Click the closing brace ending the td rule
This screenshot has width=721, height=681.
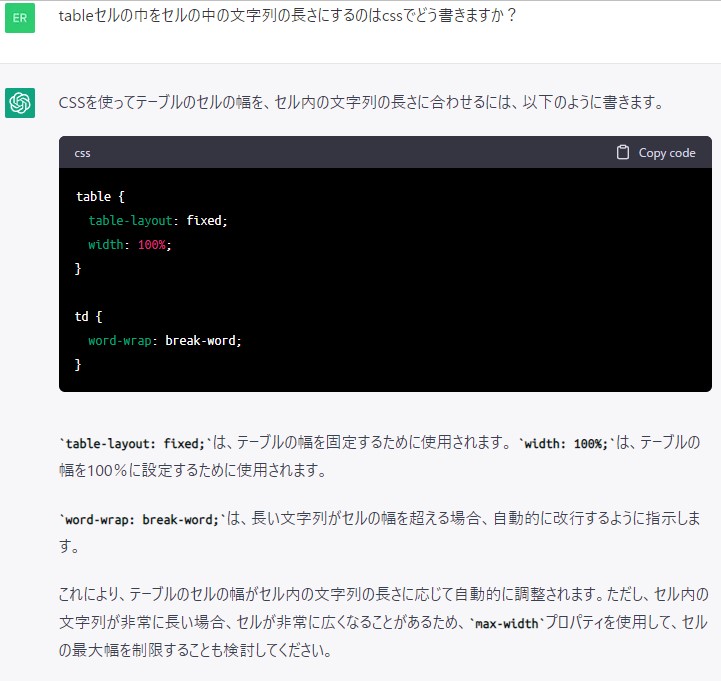pyautogui.click(x=78, y=365)
